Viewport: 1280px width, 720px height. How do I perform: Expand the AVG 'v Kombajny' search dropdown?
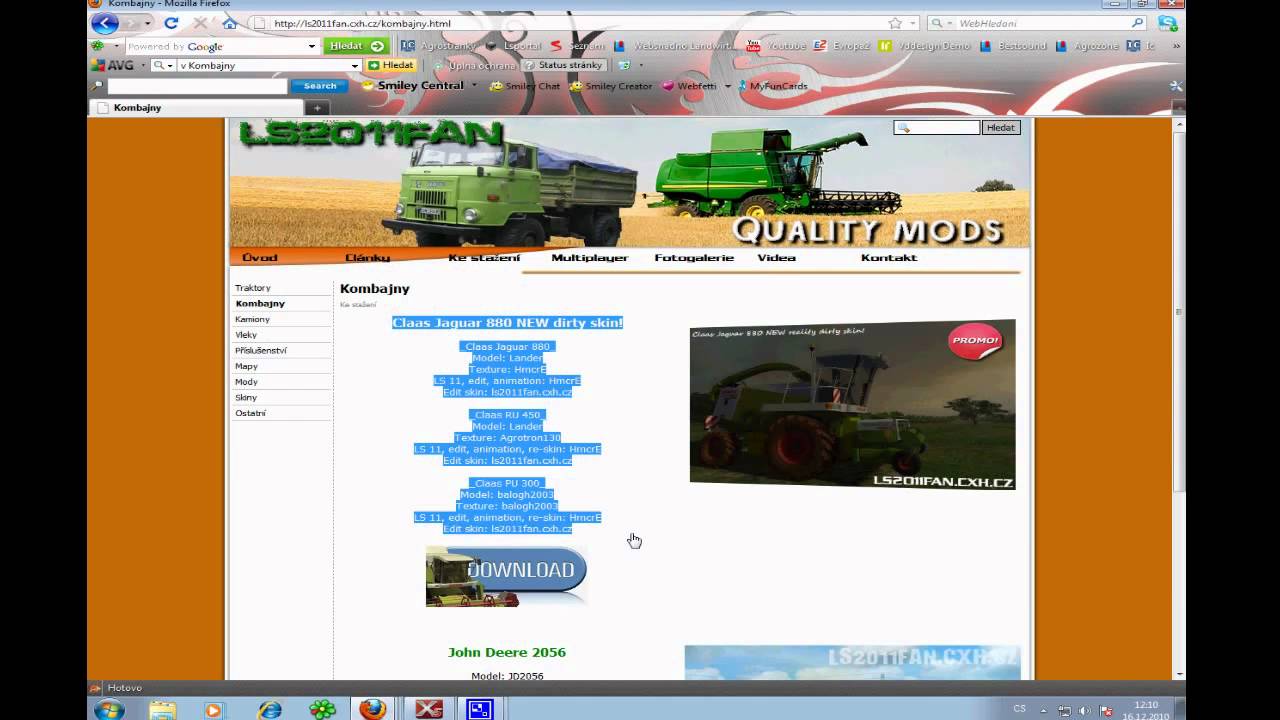354,65
